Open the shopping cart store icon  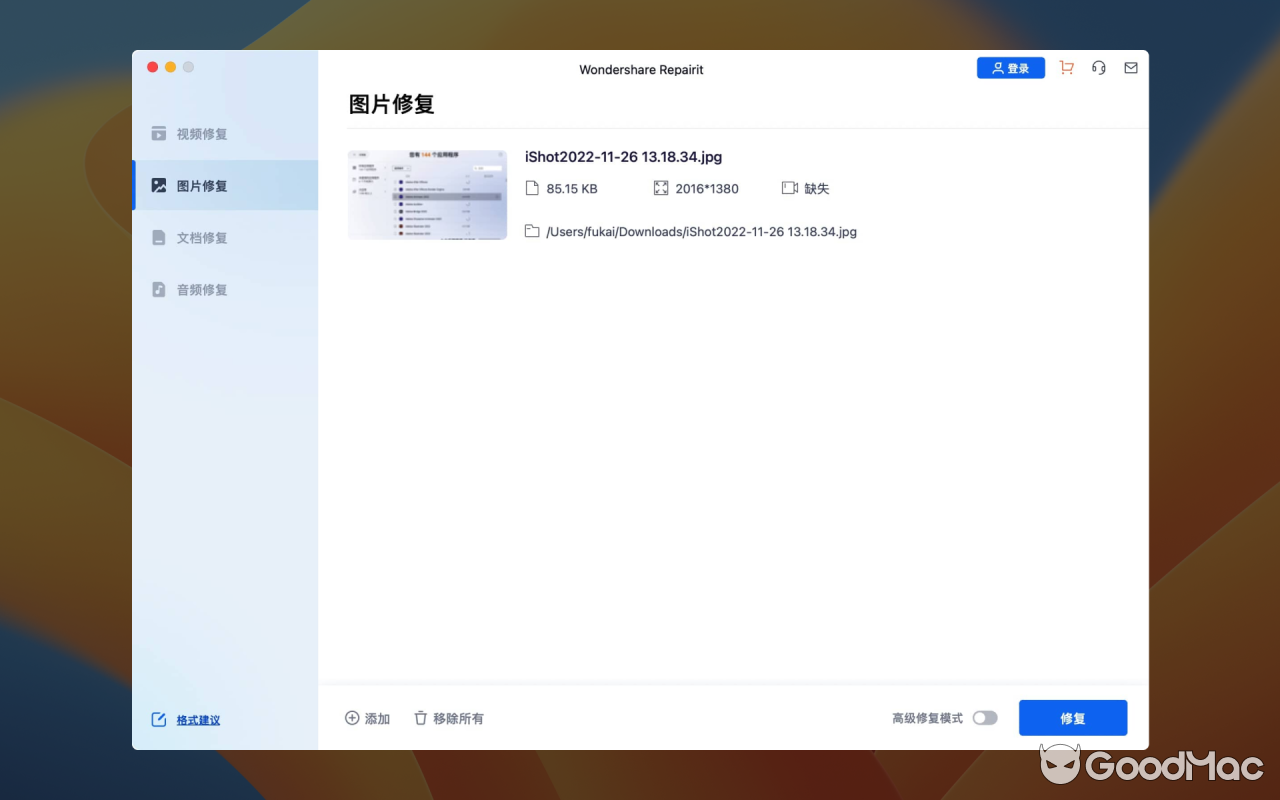tap(1066, 67)
